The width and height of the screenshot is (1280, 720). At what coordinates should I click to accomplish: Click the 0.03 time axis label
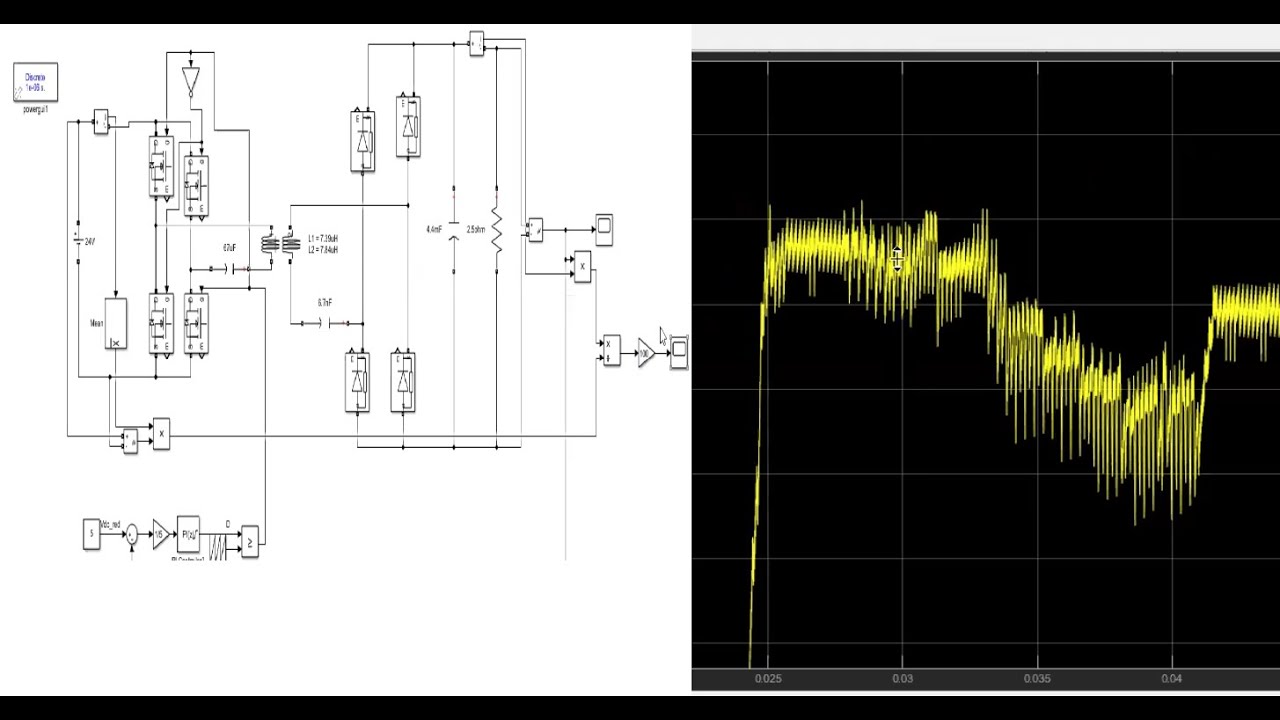[x=902, y=679]
